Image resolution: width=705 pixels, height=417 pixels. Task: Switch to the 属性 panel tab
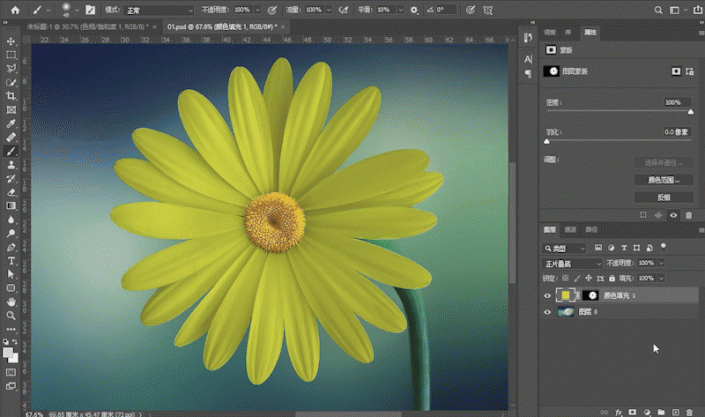[590, 33]
